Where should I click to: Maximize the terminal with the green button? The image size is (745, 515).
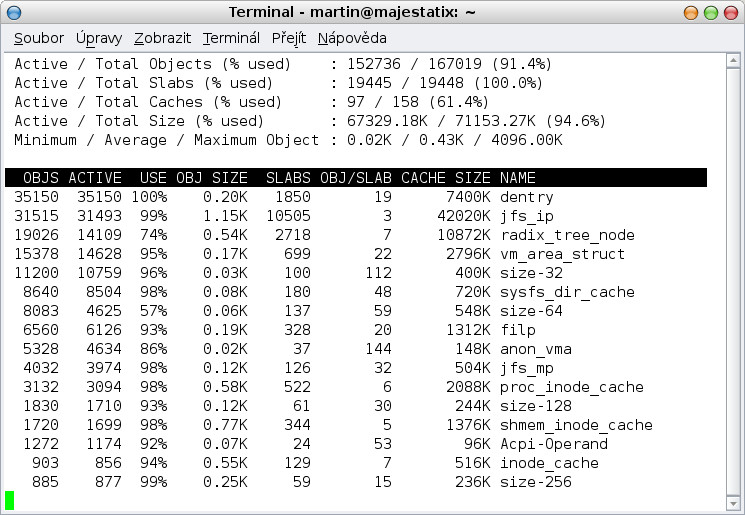(710, 13)
